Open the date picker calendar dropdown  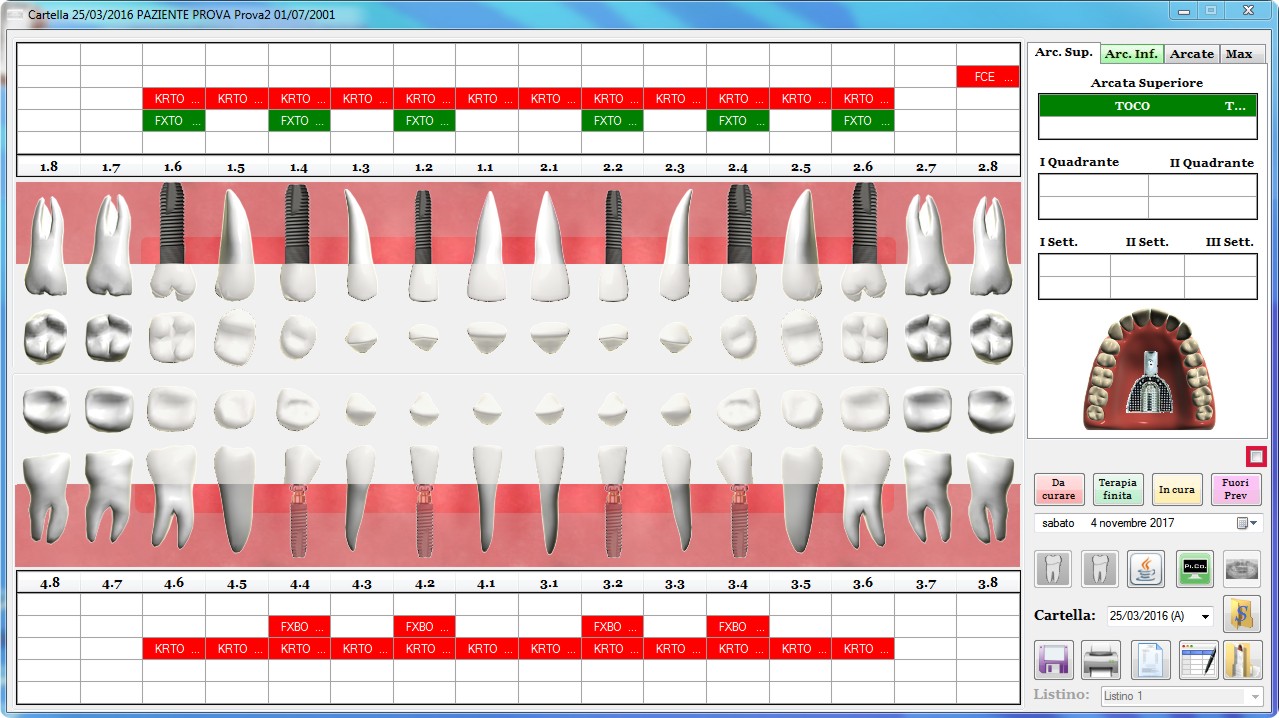click(1246, 523)
